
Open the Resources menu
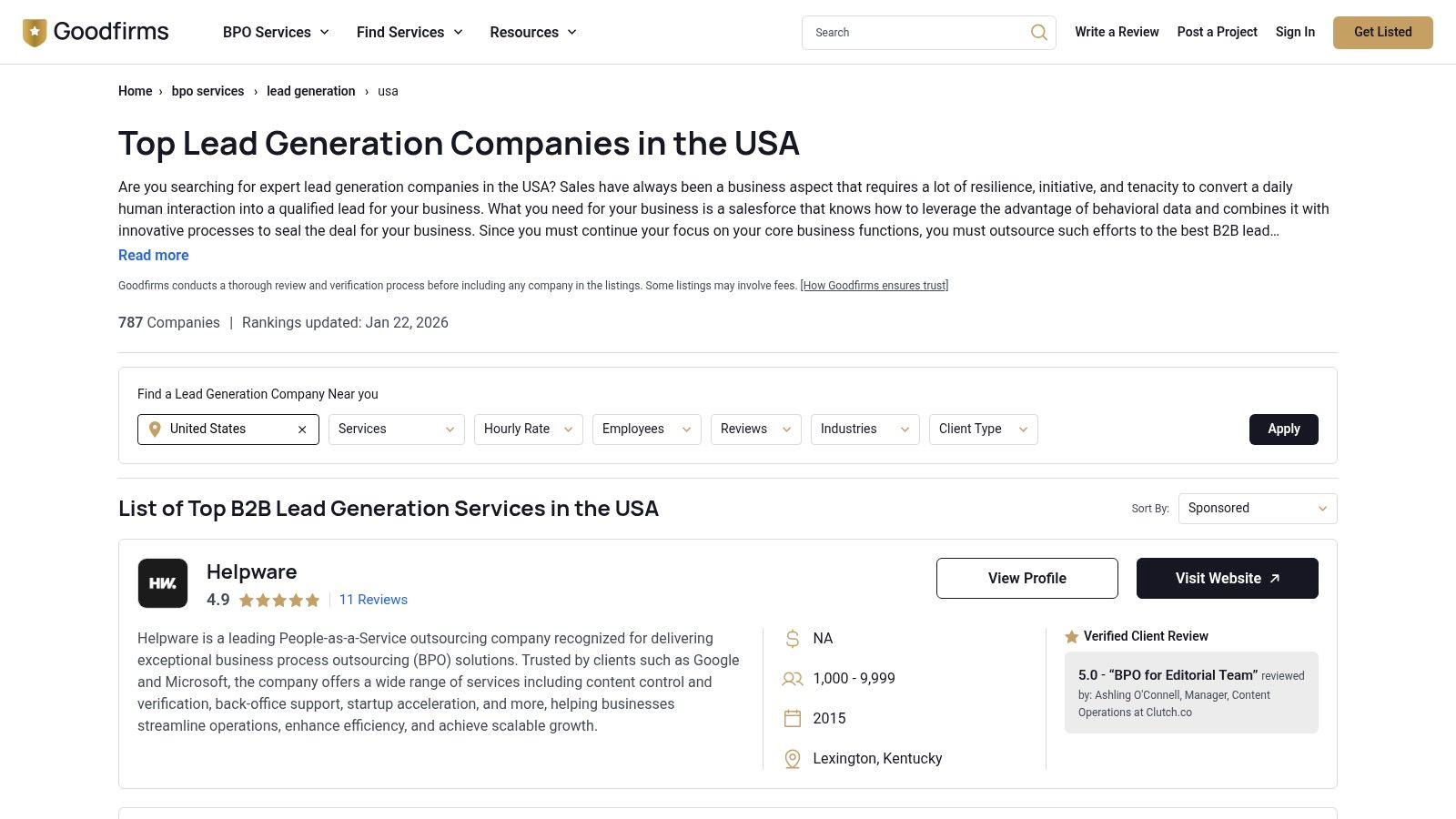pyautogui.click(x=533, y=32)
